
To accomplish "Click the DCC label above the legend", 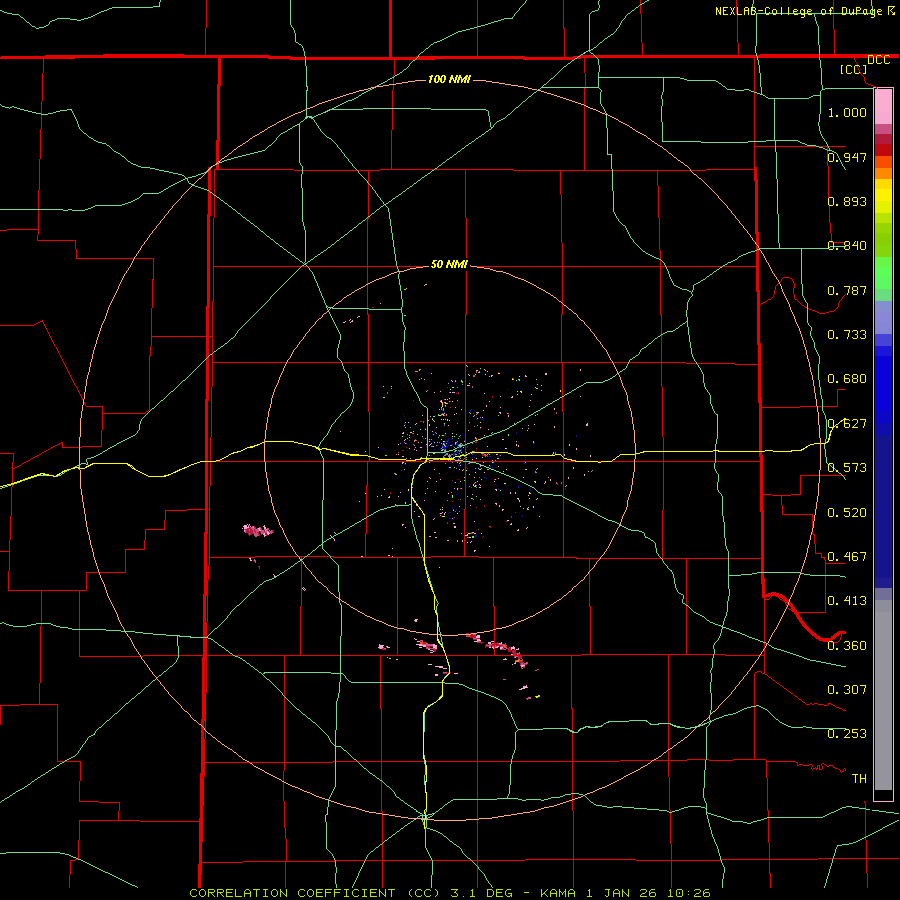I will pos(878,60).
